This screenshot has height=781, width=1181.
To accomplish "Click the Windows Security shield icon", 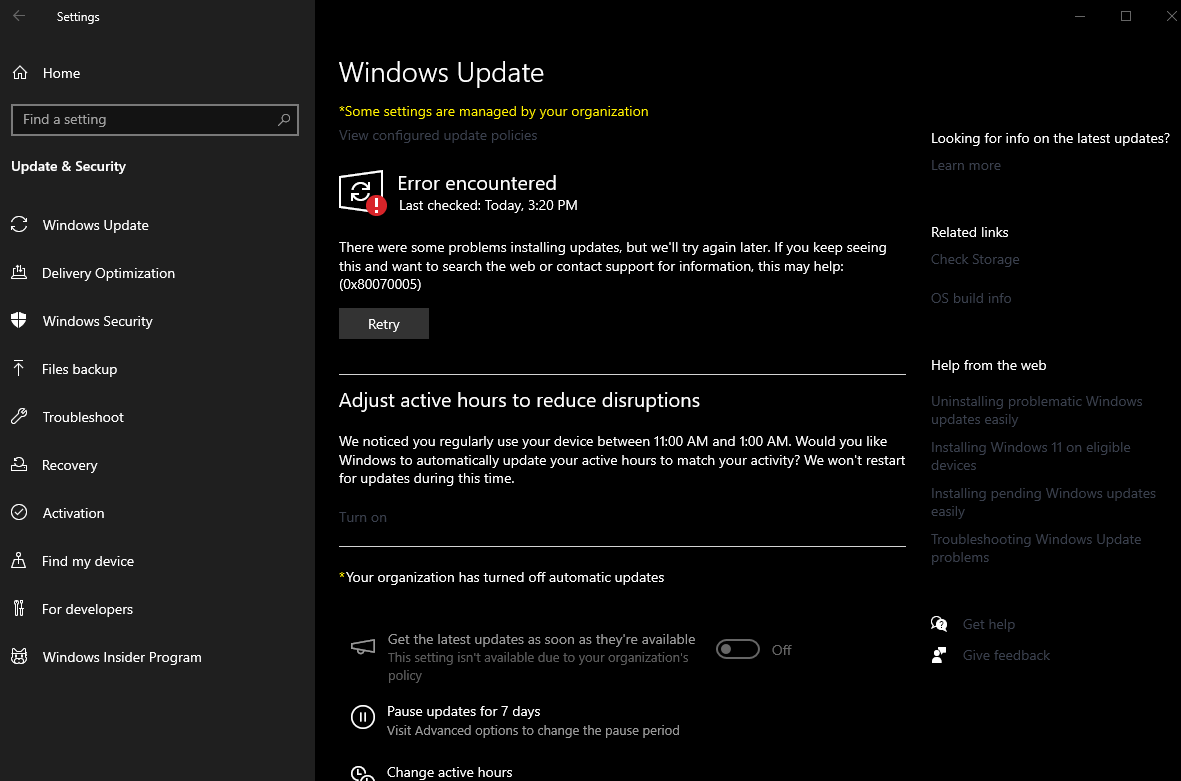I will (20, 320).
